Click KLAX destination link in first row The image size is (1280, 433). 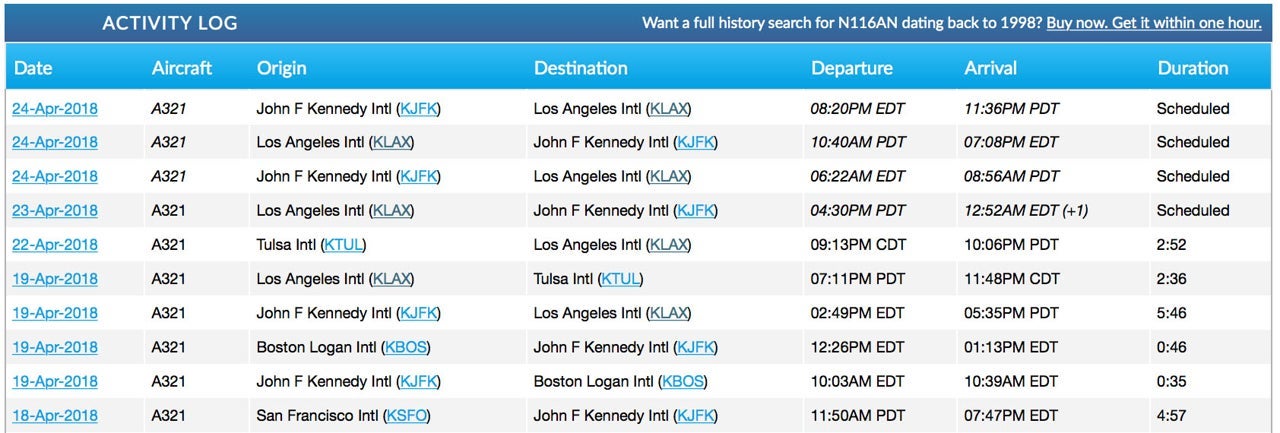tap(668, 109)
